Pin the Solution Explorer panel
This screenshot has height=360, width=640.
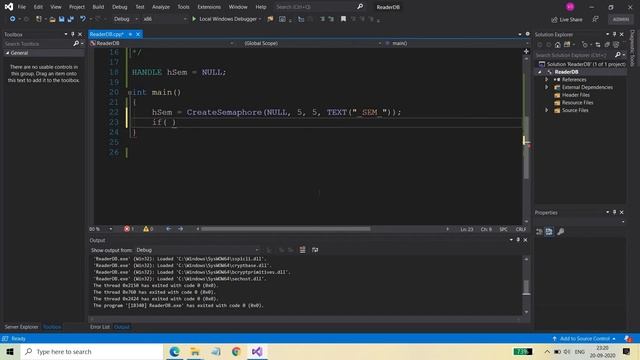pos(614,34)
